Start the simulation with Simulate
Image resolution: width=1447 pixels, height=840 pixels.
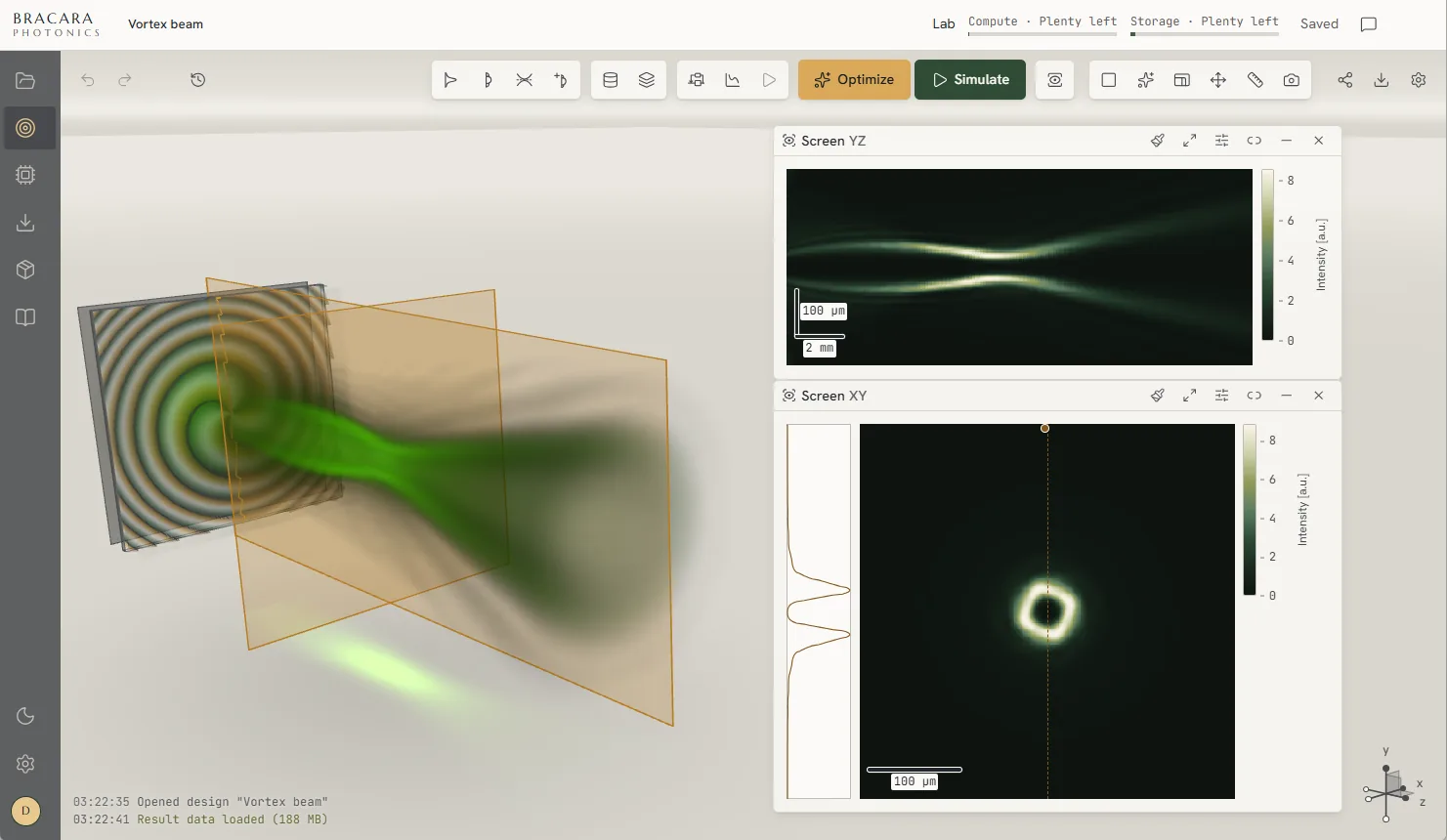[x=970, y=80]
